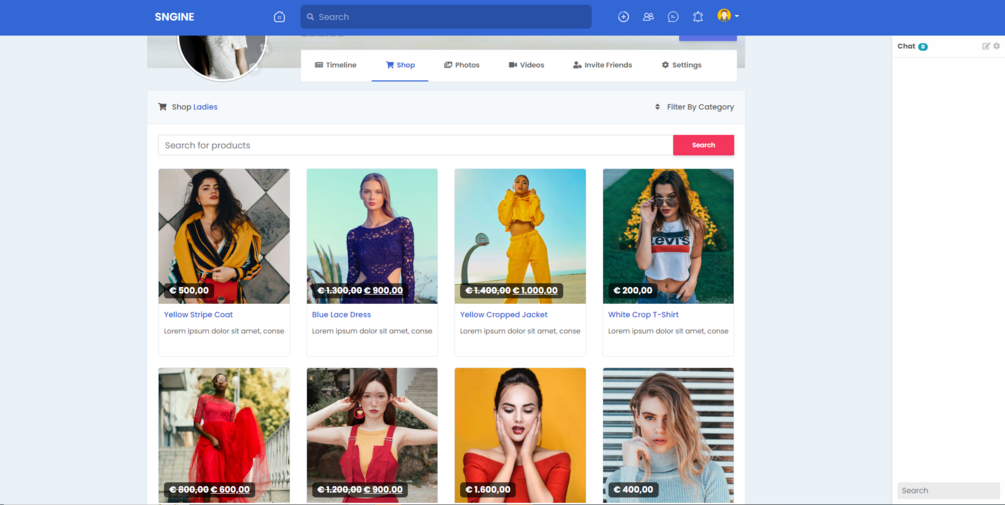Click the € 500,00 price tag

[188, 291]
